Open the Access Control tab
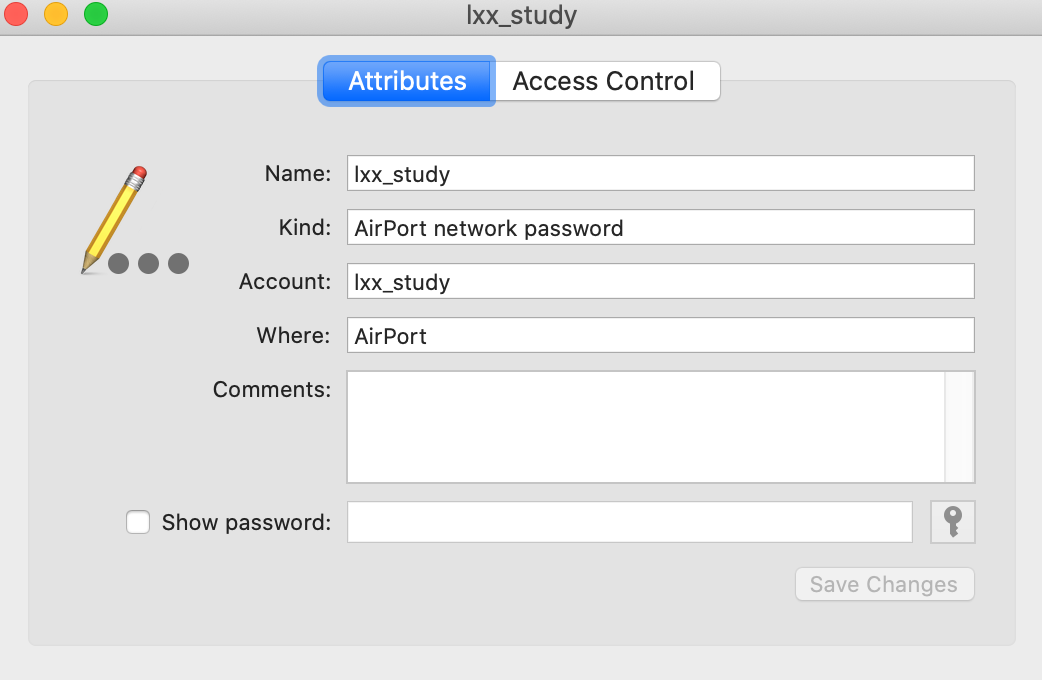Screen dimensions: 1042x680 pos(603,81)
